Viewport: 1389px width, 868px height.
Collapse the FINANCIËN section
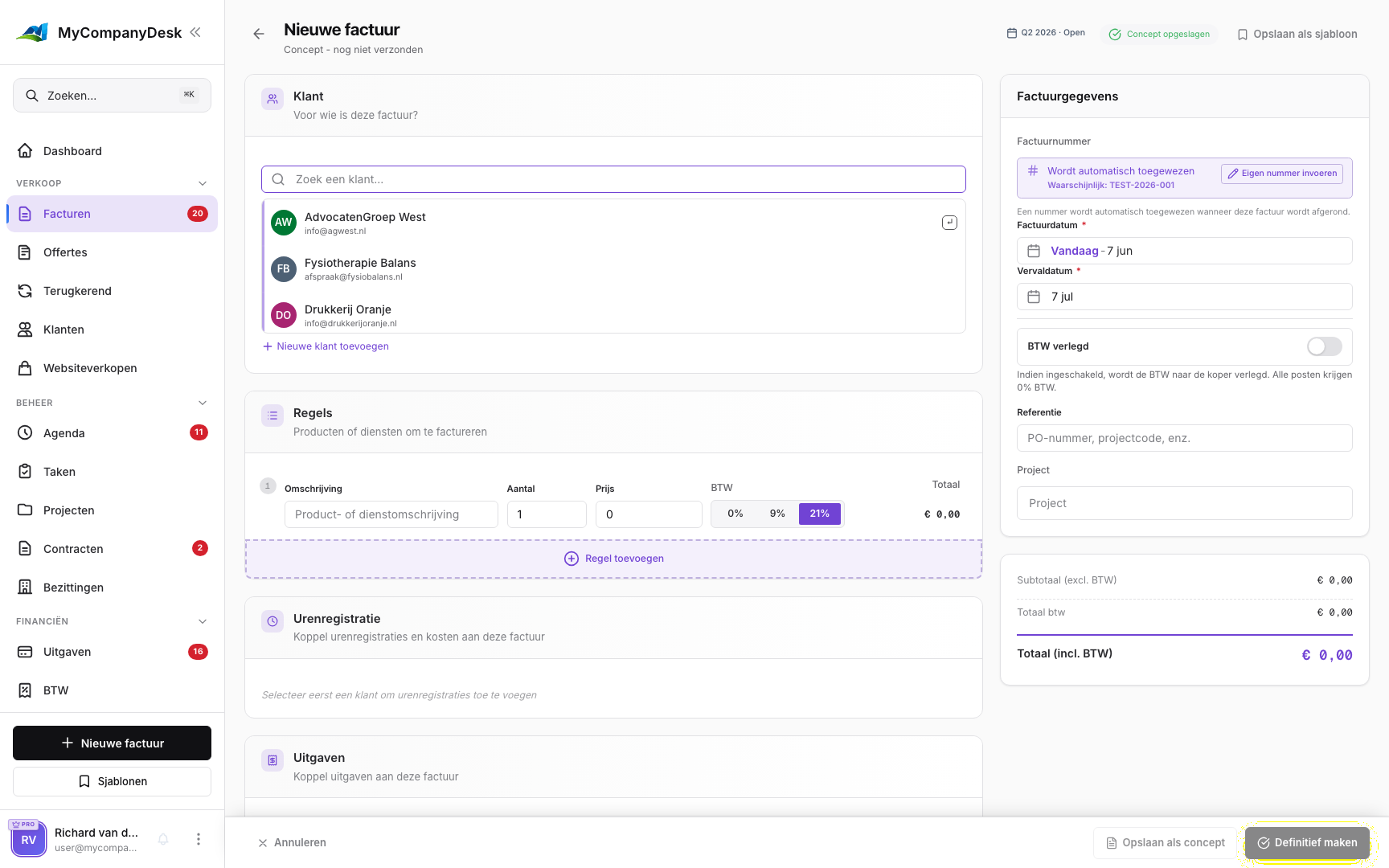pos(203,621)
